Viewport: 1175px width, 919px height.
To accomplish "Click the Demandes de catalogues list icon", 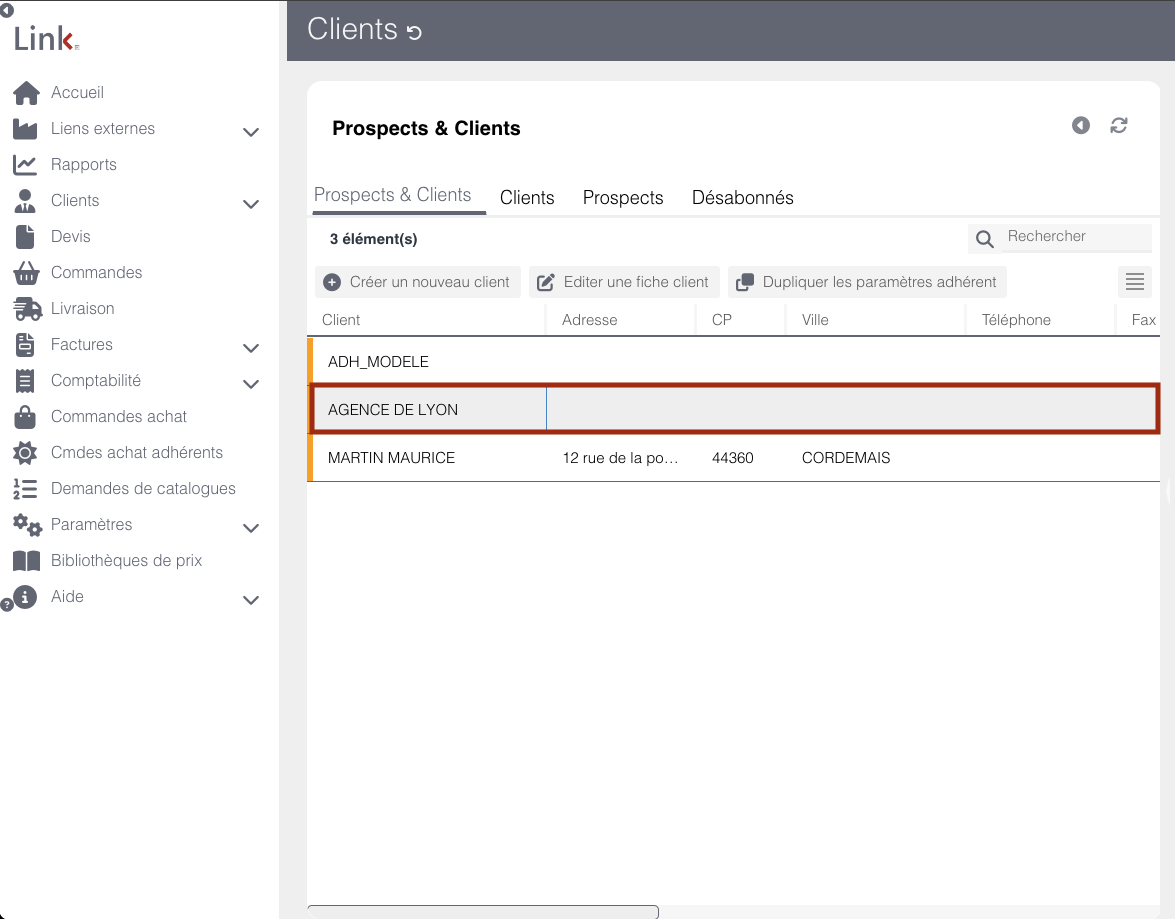I will 25,489.
